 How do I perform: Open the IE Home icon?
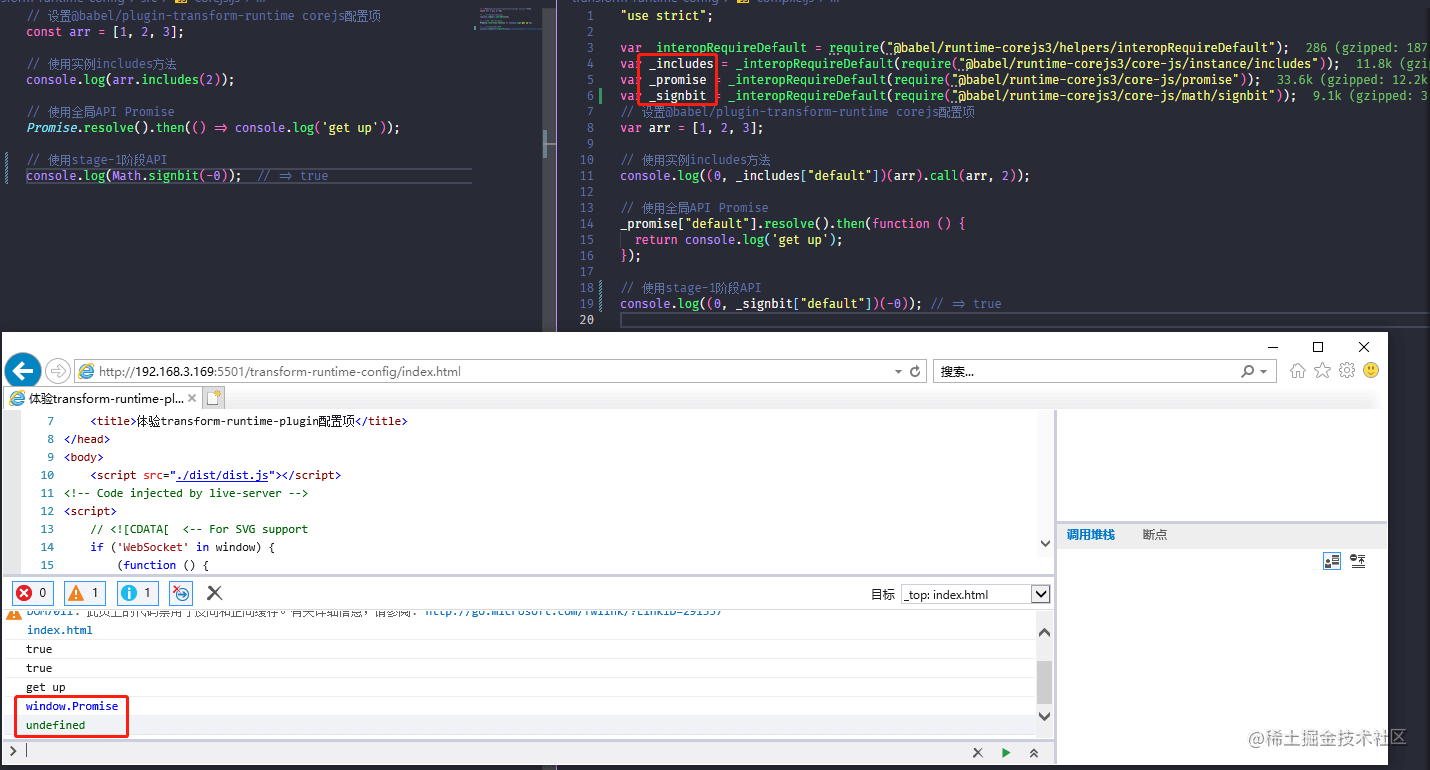[x=1298, y=370]
